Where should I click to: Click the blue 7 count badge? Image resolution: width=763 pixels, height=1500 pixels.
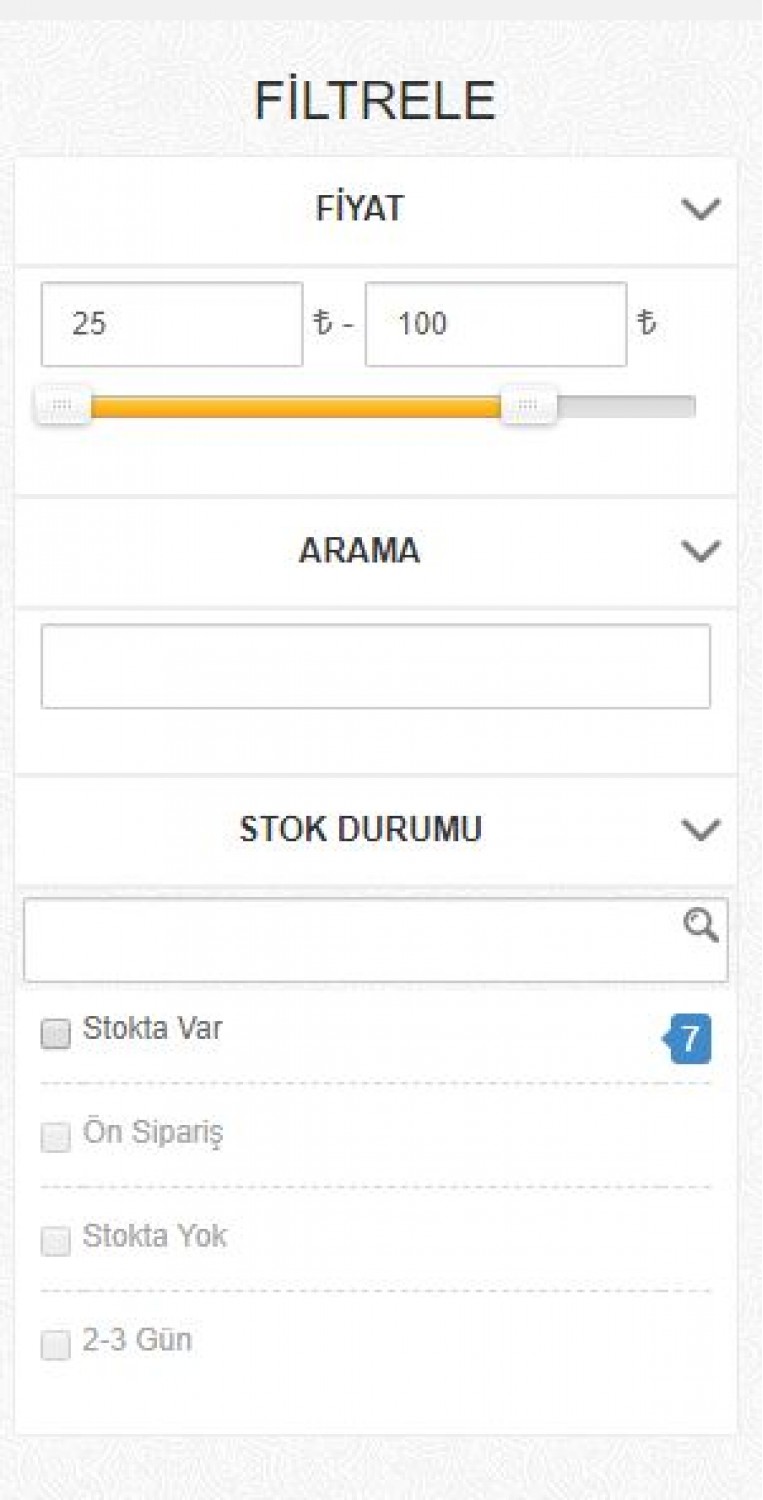pyautogui.click(x=689, y=1038)
